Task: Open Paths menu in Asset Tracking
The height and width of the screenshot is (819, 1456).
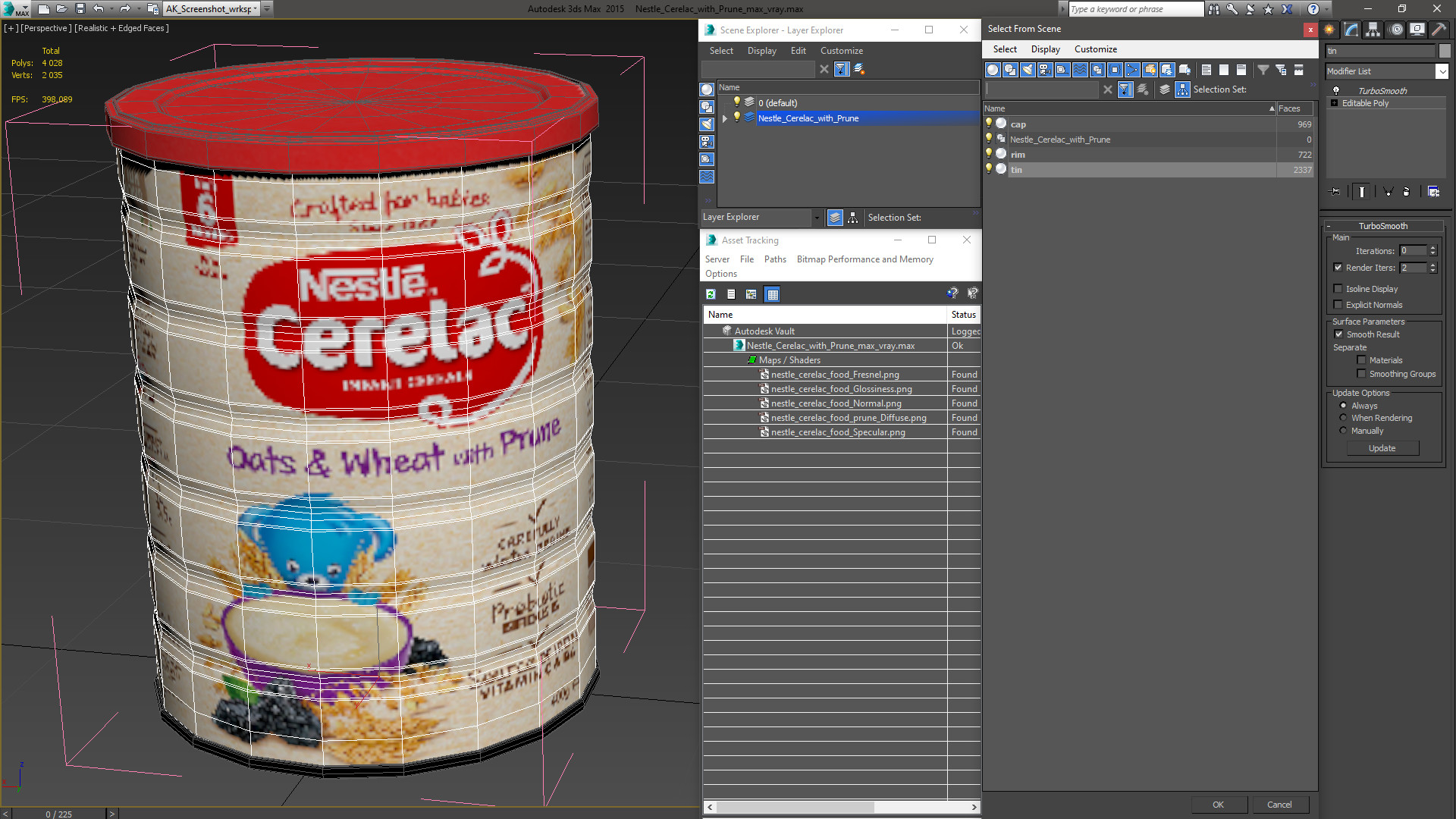Action: click(x=775, y=259)
